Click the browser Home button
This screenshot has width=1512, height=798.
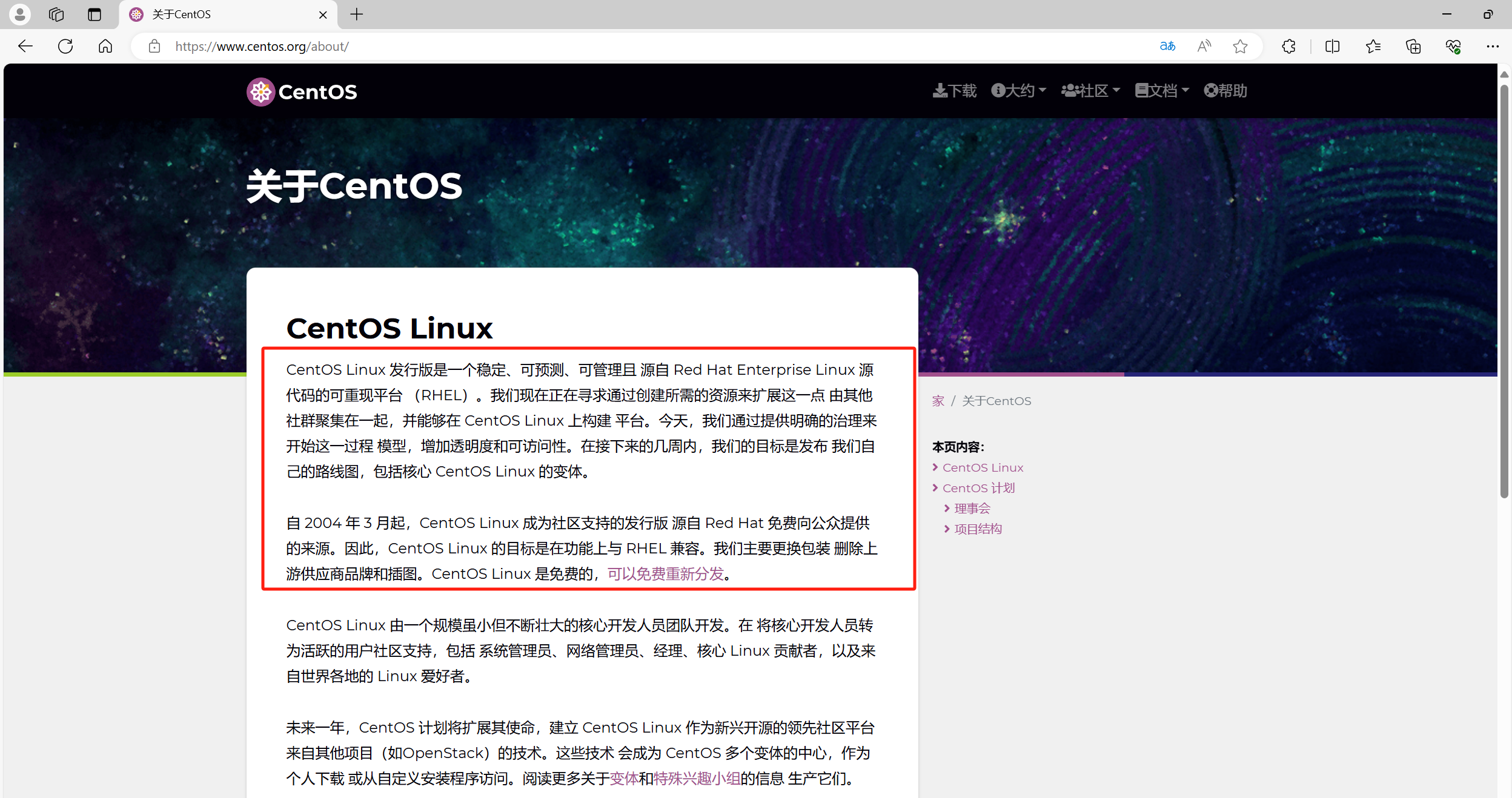[x=105, y=47]
